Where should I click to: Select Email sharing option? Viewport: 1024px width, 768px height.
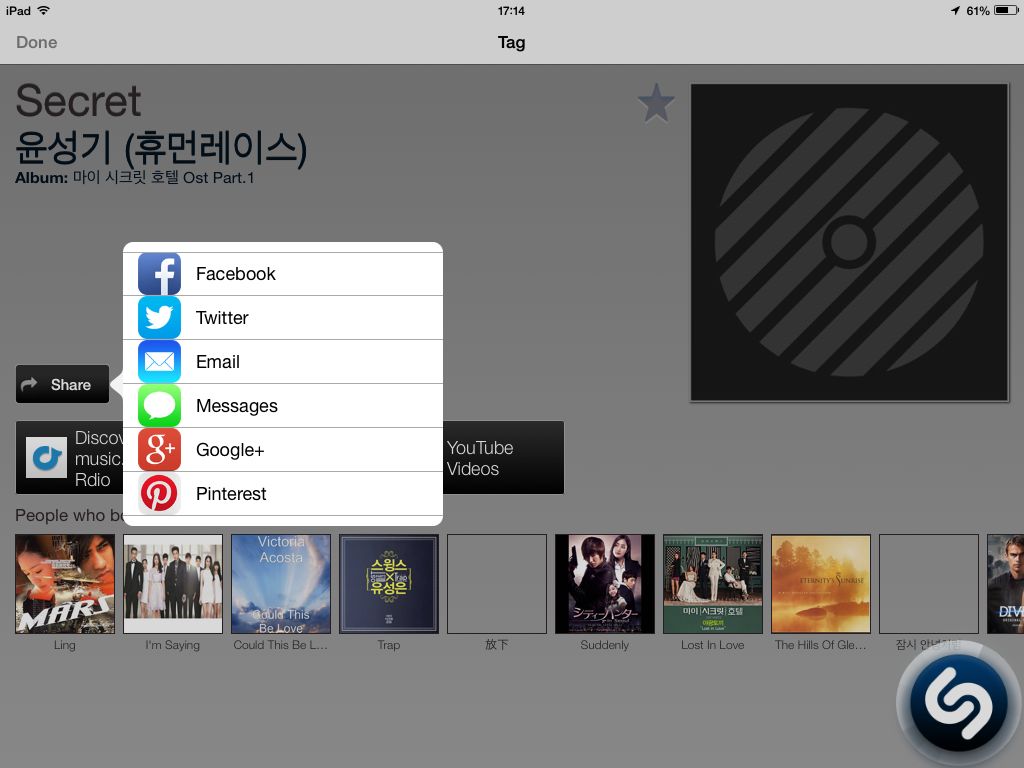coord(283,362)
